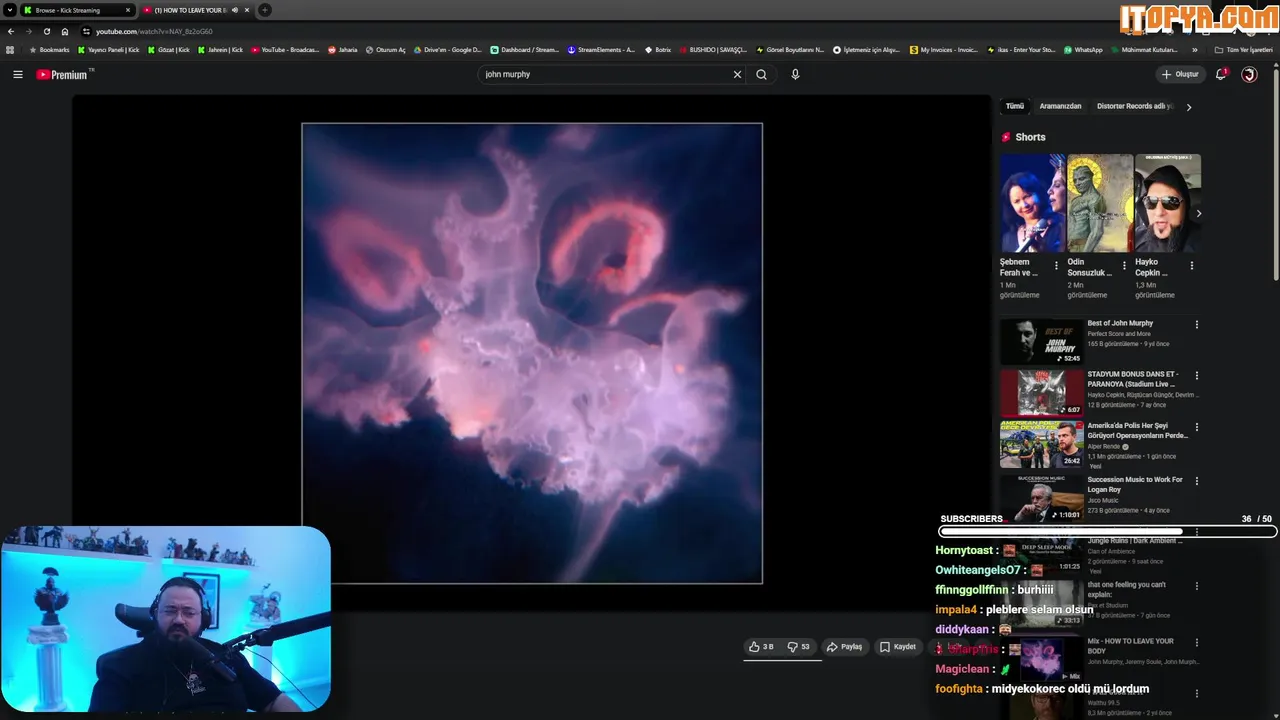Open YouTube notifications bell
1280x720 pixels.
point(1221,74)
